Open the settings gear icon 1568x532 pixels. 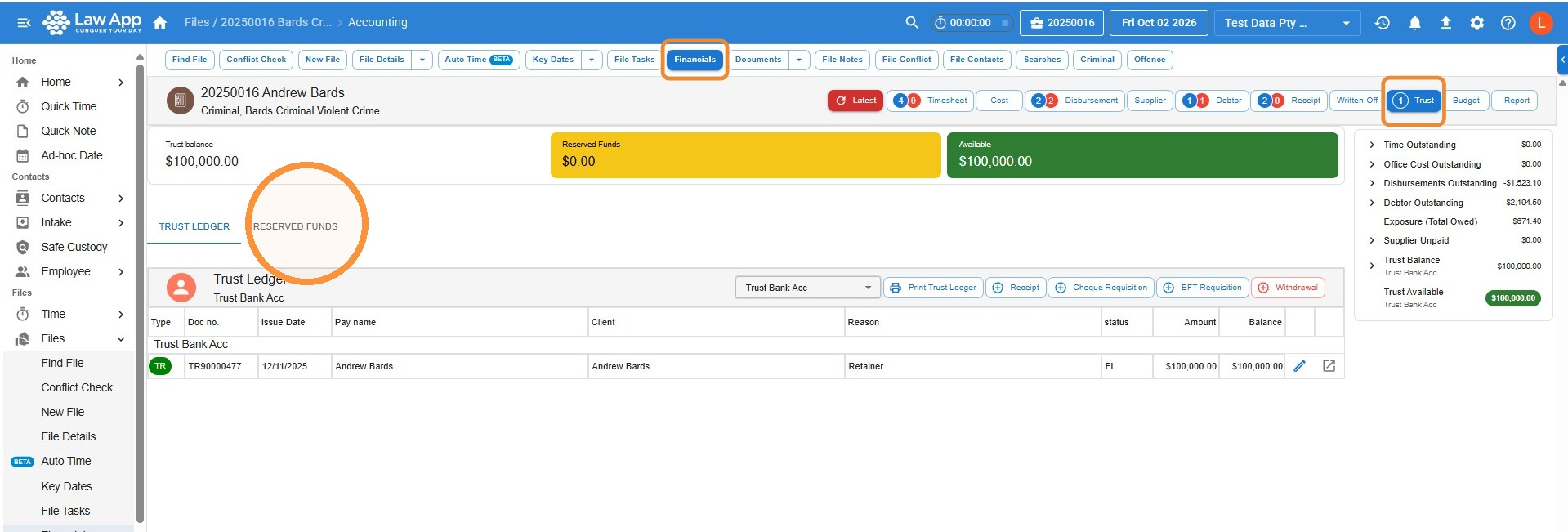click(x=1476, y=23)
